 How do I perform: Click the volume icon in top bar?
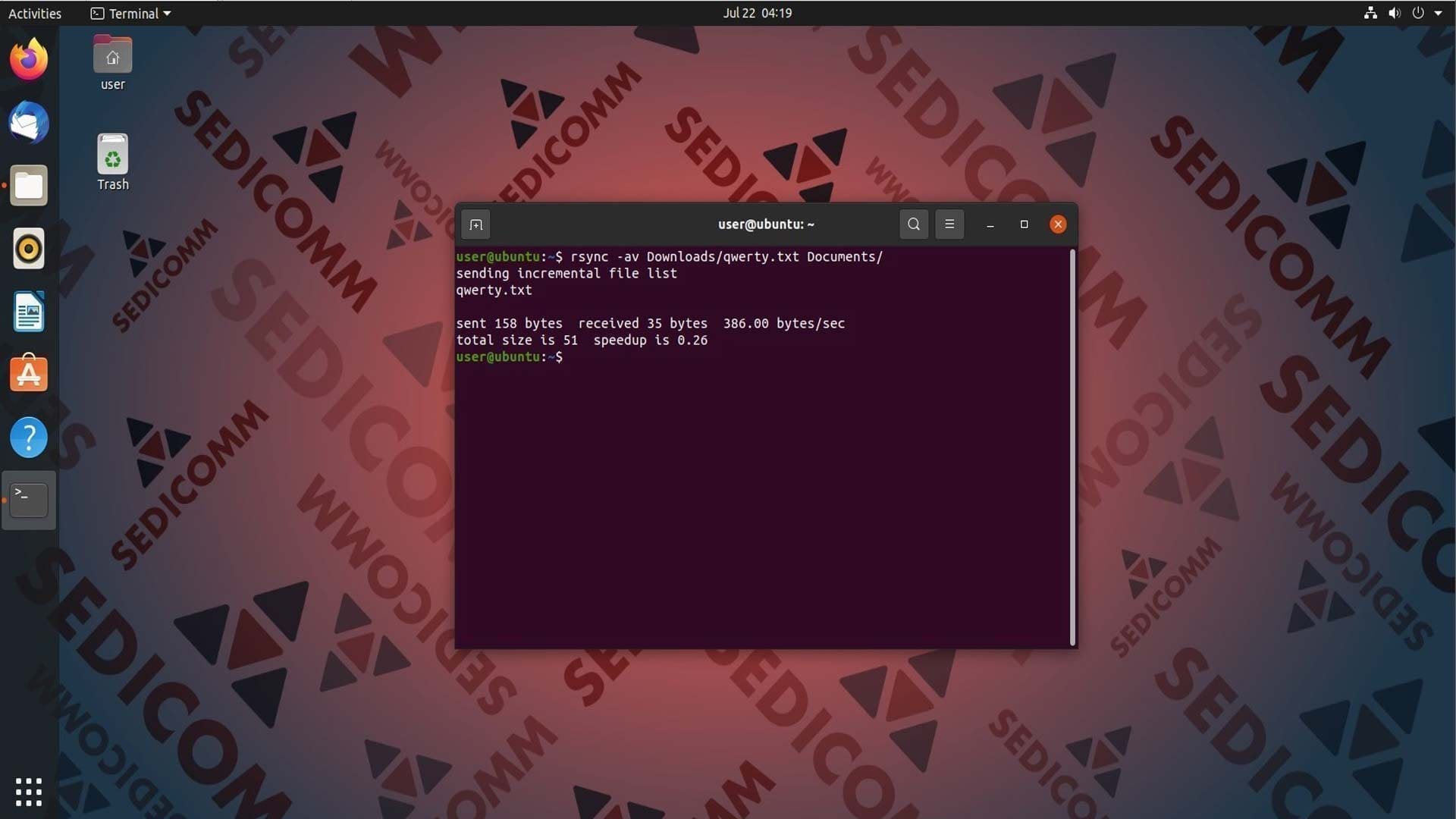(x=1395, y=13)
